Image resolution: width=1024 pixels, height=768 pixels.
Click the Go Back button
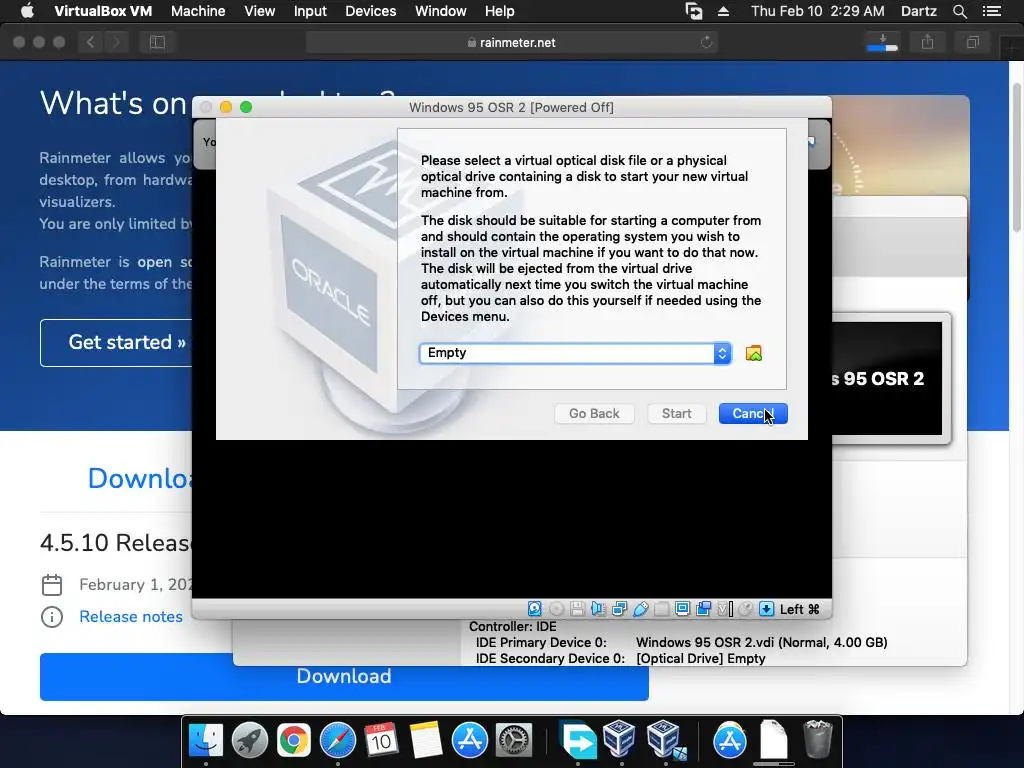coord(594,413)
